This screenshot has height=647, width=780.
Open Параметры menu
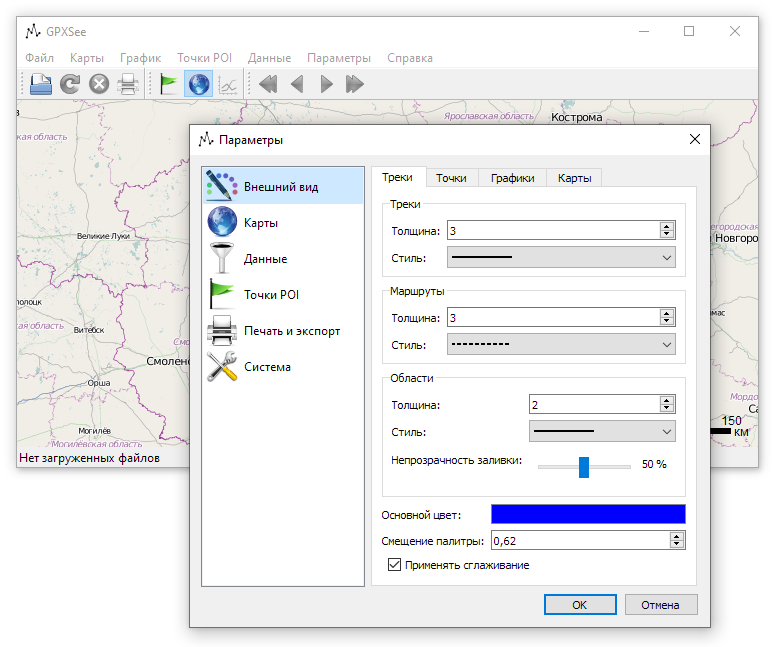(339, 58)
